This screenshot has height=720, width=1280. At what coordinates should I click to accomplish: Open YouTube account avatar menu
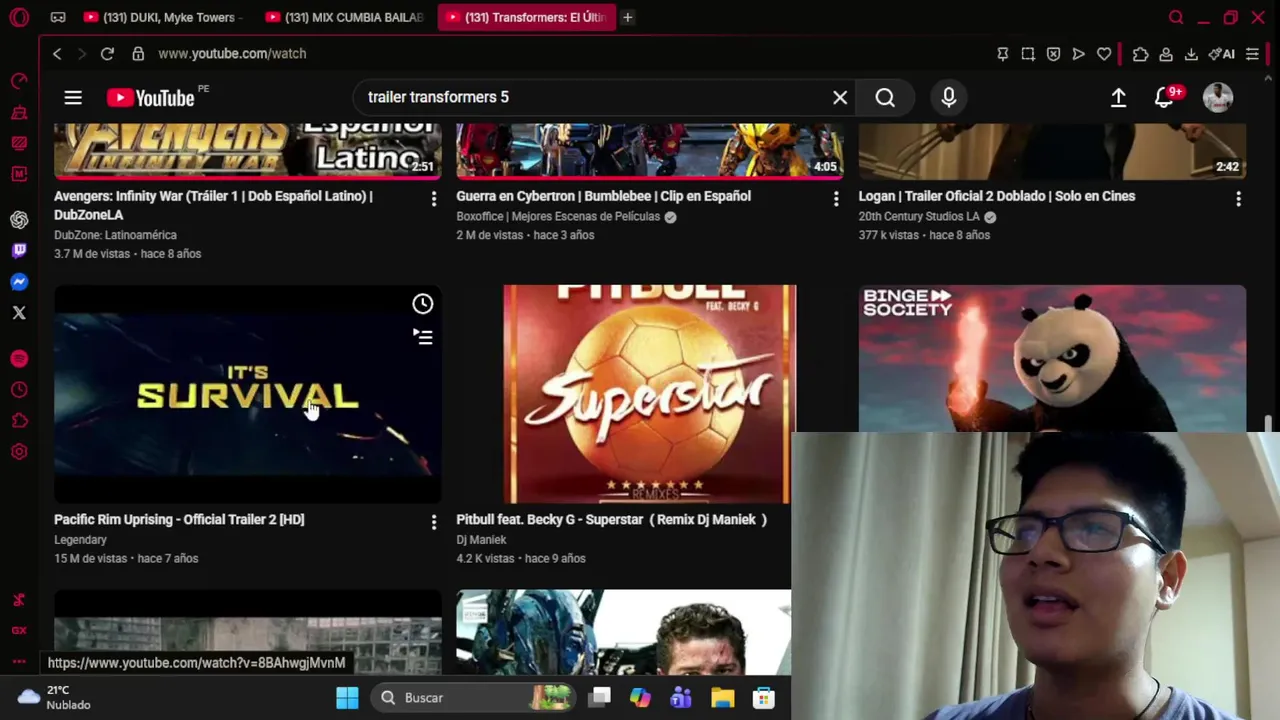pos(1217,97)
